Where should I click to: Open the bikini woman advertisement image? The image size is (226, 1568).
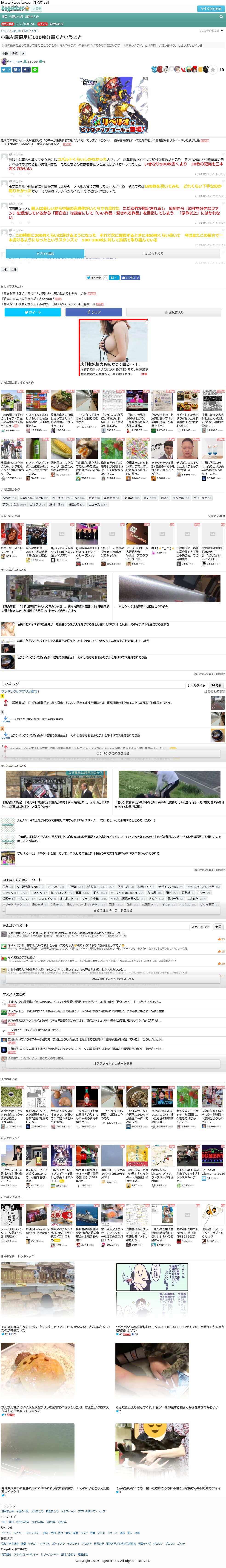tap(113, 348)
